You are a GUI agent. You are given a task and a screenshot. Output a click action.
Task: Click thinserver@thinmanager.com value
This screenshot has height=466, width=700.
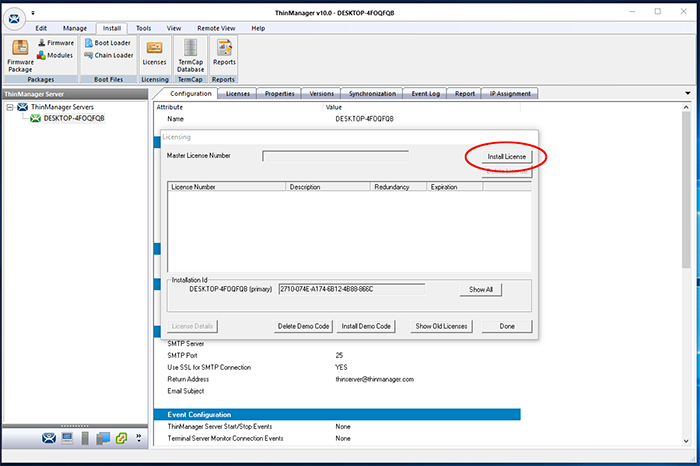click(375, 379)
